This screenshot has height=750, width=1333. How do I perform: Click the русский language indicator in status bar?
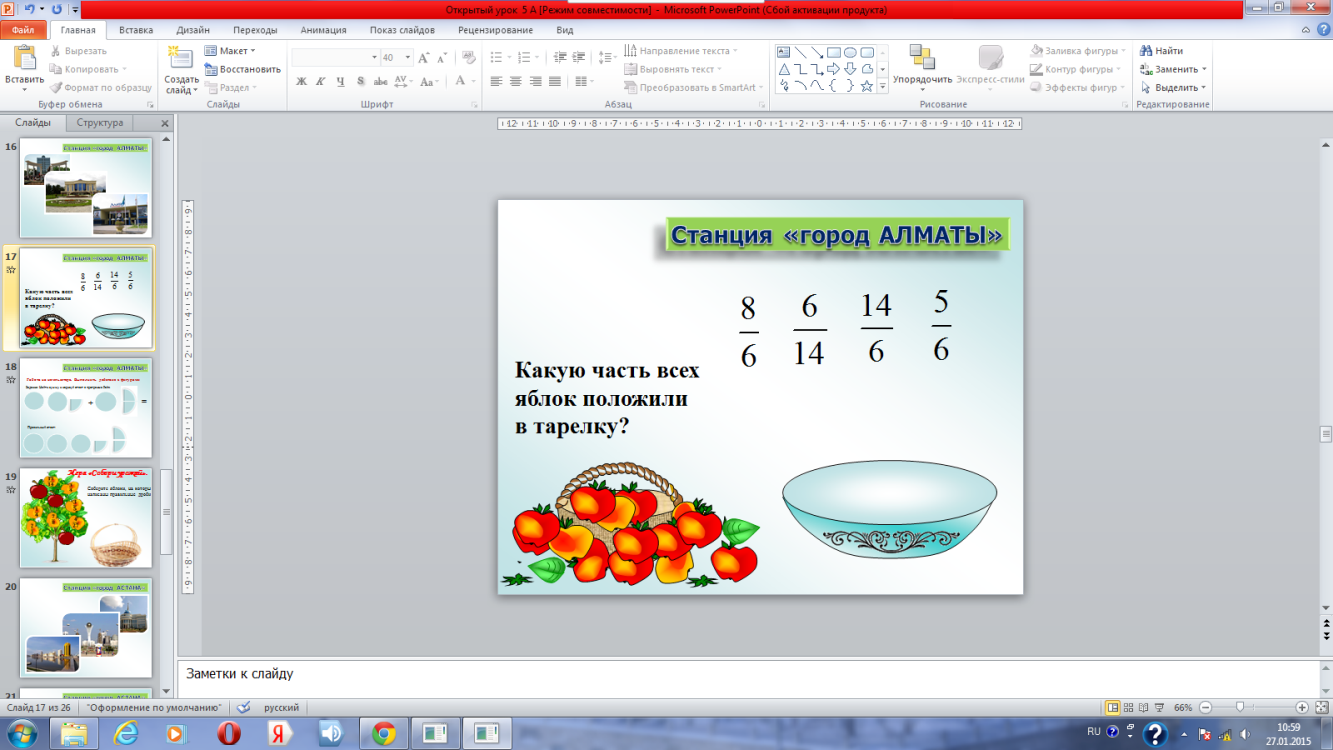pyautogui.click(x=281, y=707)
